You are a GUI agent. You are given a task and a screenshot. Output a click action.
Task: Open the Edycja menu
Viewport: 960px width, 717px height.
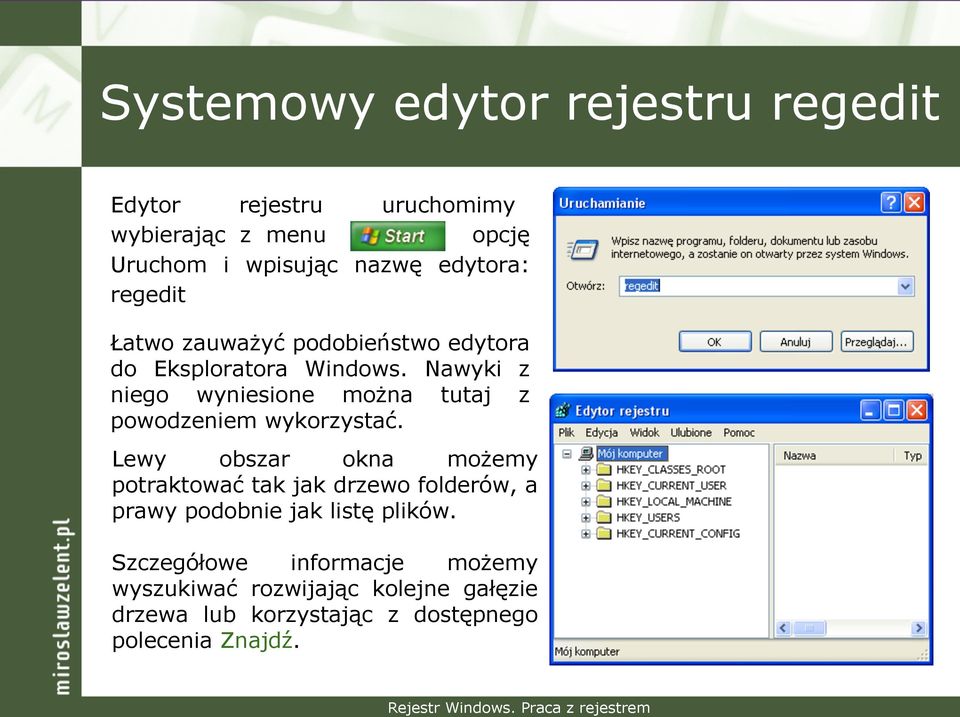click(601, 433)
